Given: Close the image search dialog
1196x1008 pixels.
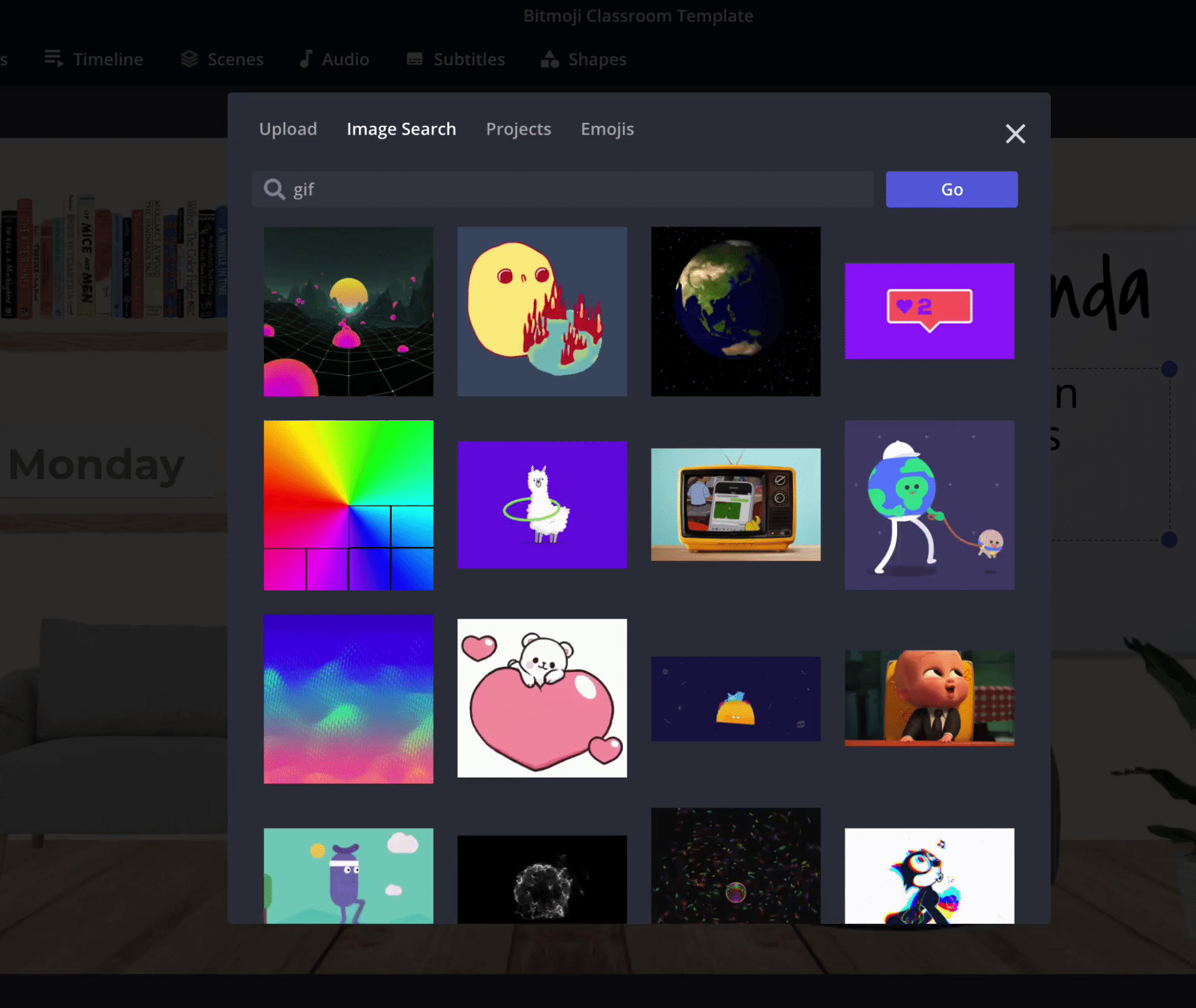Looking at the screenshot, I should [x=1015, y=133].
